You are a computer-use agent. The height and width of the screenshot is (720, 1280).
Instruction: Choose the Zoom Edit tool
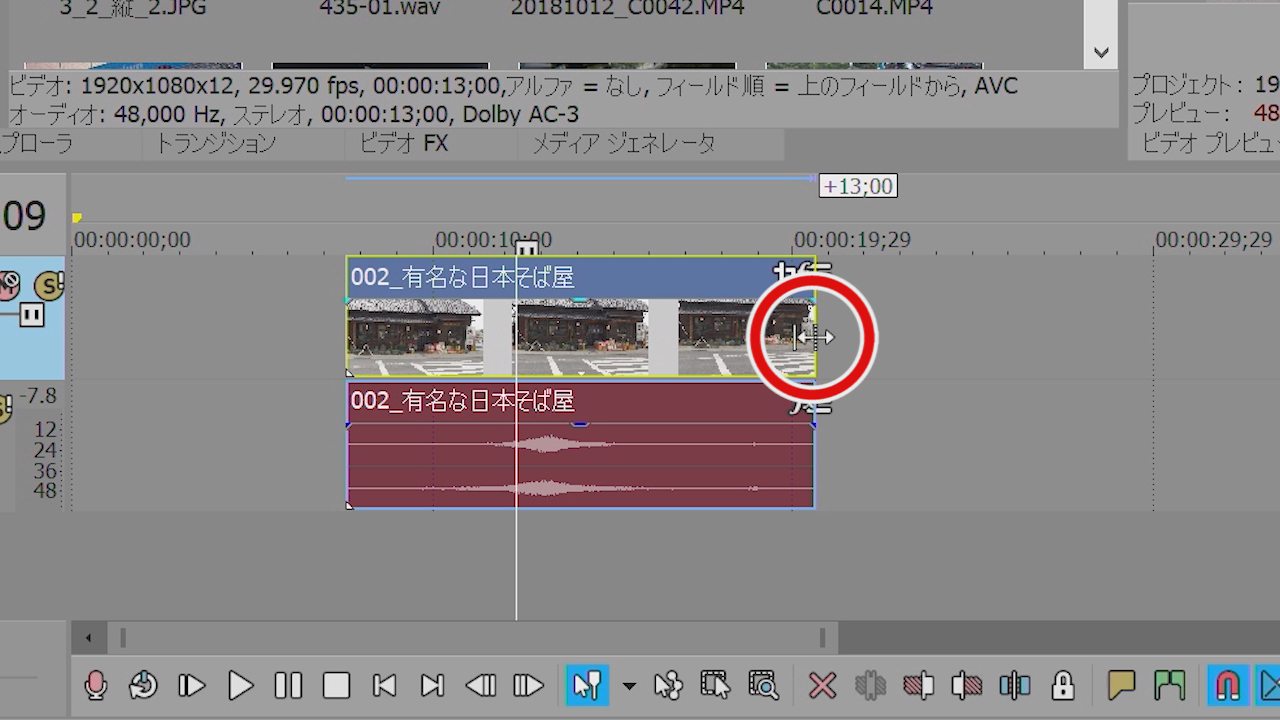coord(763,685)
